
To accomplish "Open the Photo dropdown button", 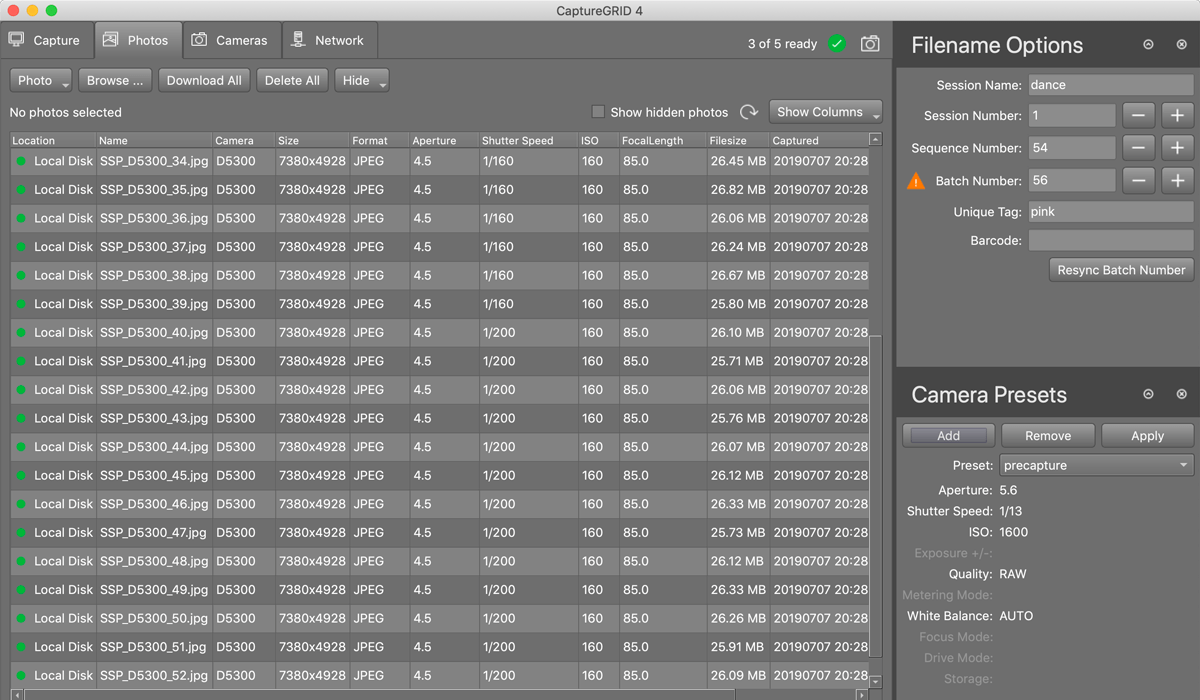I will click(x=41, y=81).
